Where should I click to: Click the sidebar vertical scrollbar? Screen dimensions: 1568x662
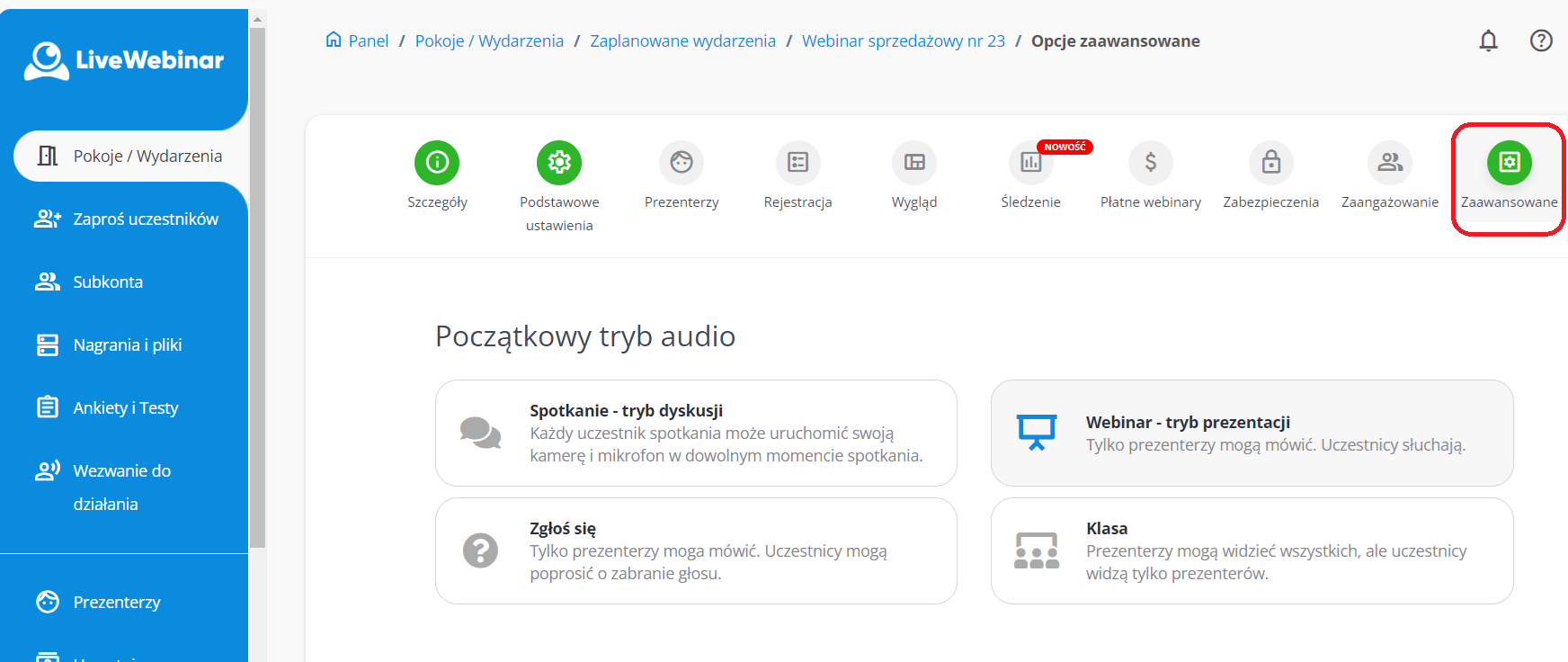[258, 288]
